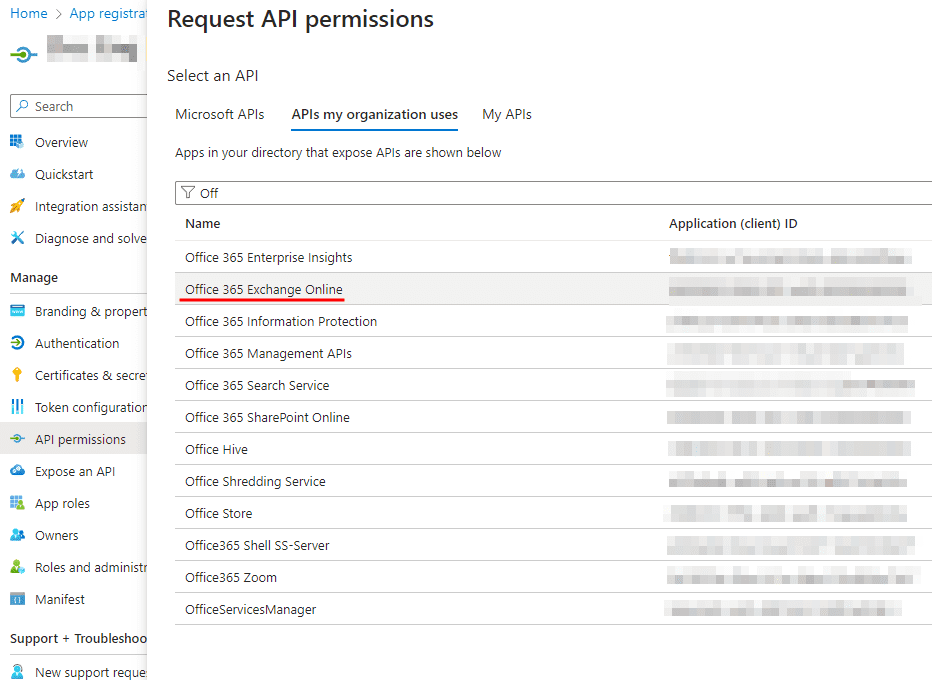
Task: Click the filter funnel icon
Action: 188,193
